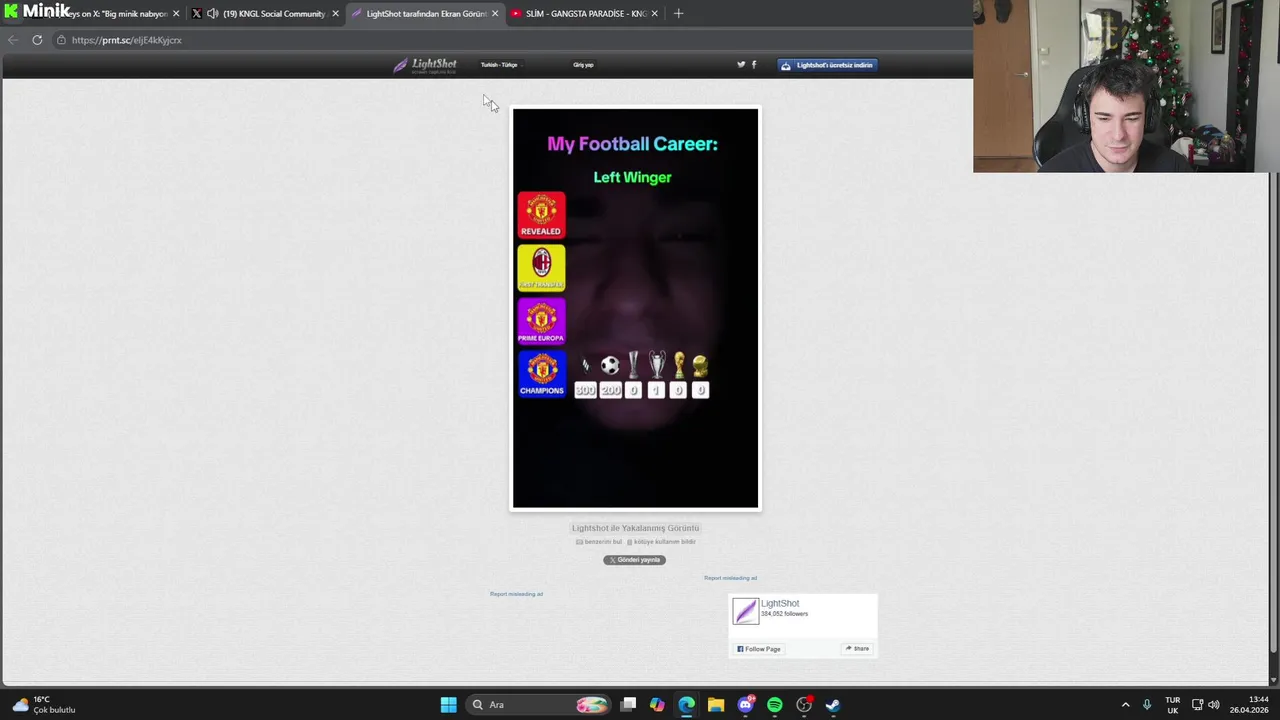This screenshot has height=720, width=1280.
Task: Click the My Football Career screenshot image
Action: click(x=636, y=309)
